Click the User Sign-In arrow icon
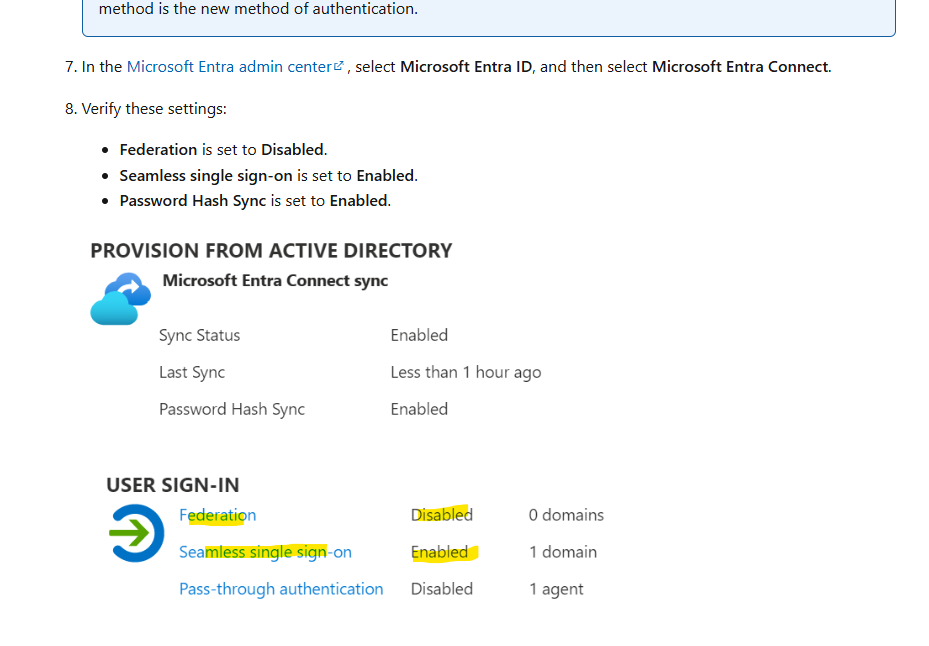 (x=136, y=533)
